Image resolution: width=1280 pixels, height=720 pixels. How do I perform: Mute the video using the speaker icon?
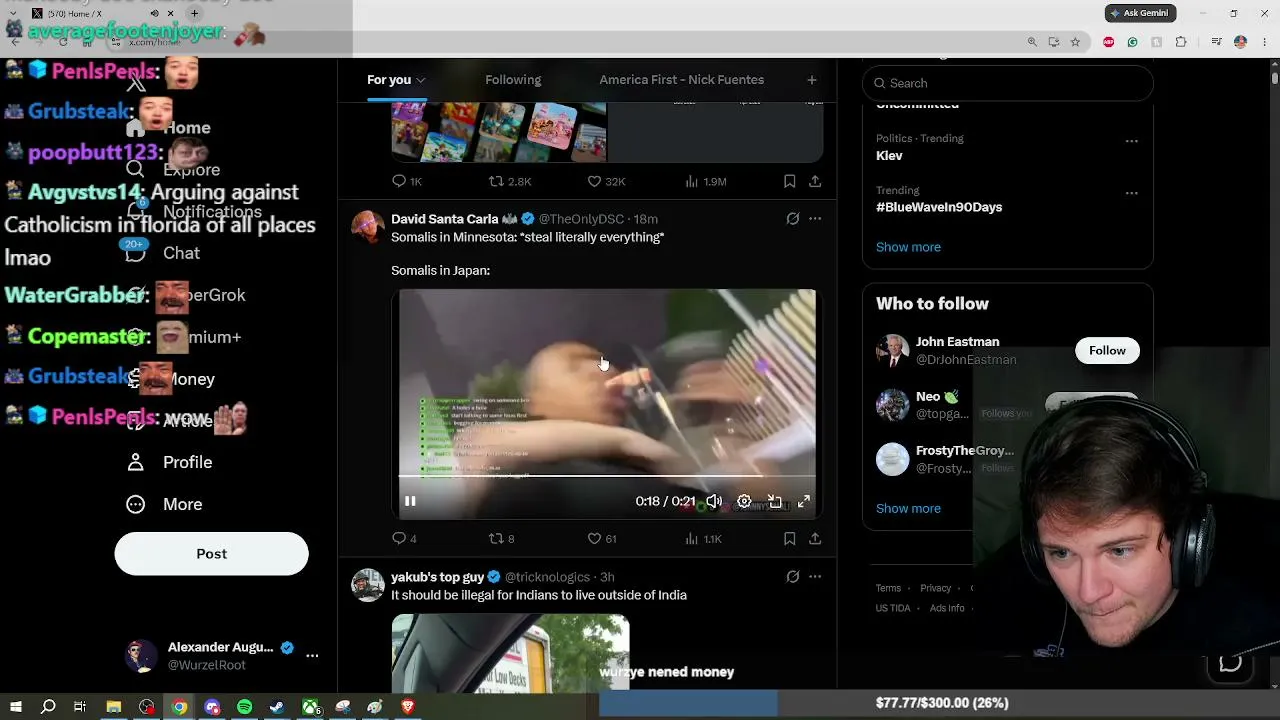pyautogui.click(x=714, y=501)
